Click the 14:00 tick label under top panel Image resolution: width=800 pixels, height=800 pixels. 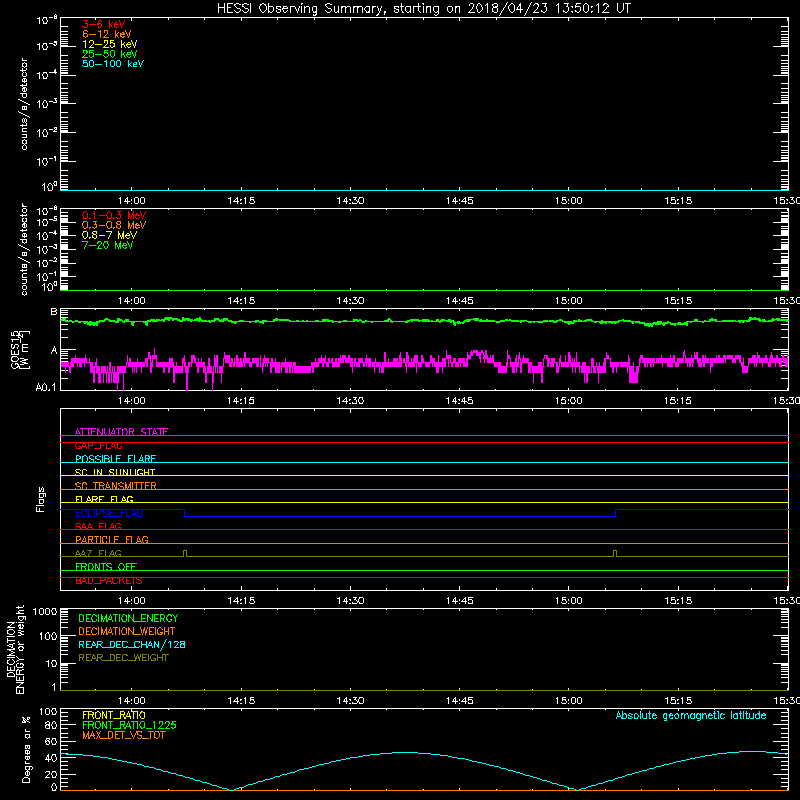(x=132, y=201)
